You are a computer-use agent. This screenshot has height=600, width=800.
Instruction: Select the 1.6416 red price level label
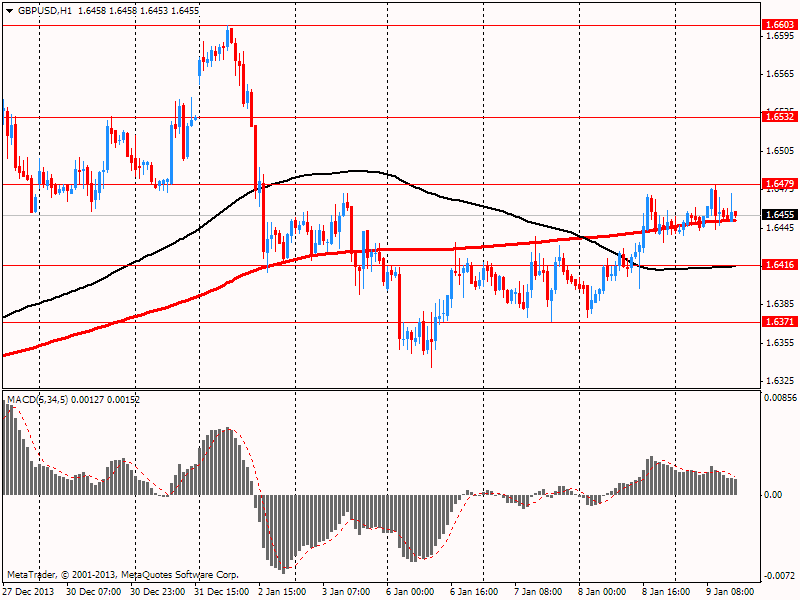pos(780,264)
